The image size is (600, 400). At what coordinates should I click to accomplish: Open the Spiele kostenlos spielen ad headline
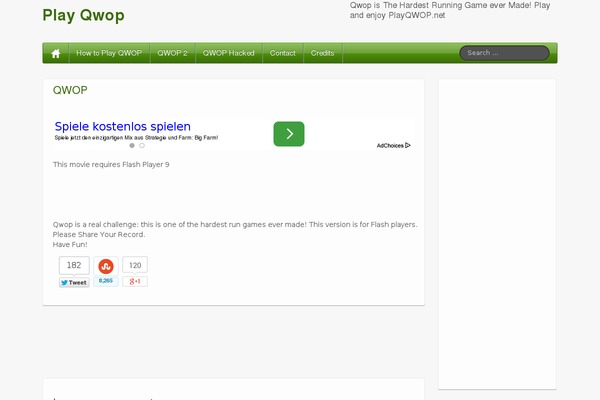pyautogui.click(x=122, y=126)
